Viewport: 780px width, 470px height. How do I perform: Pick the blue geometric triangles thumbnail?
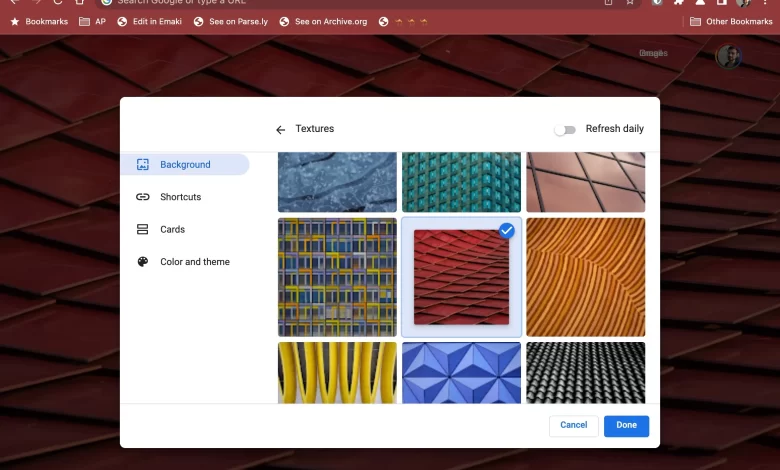point(461,372)
